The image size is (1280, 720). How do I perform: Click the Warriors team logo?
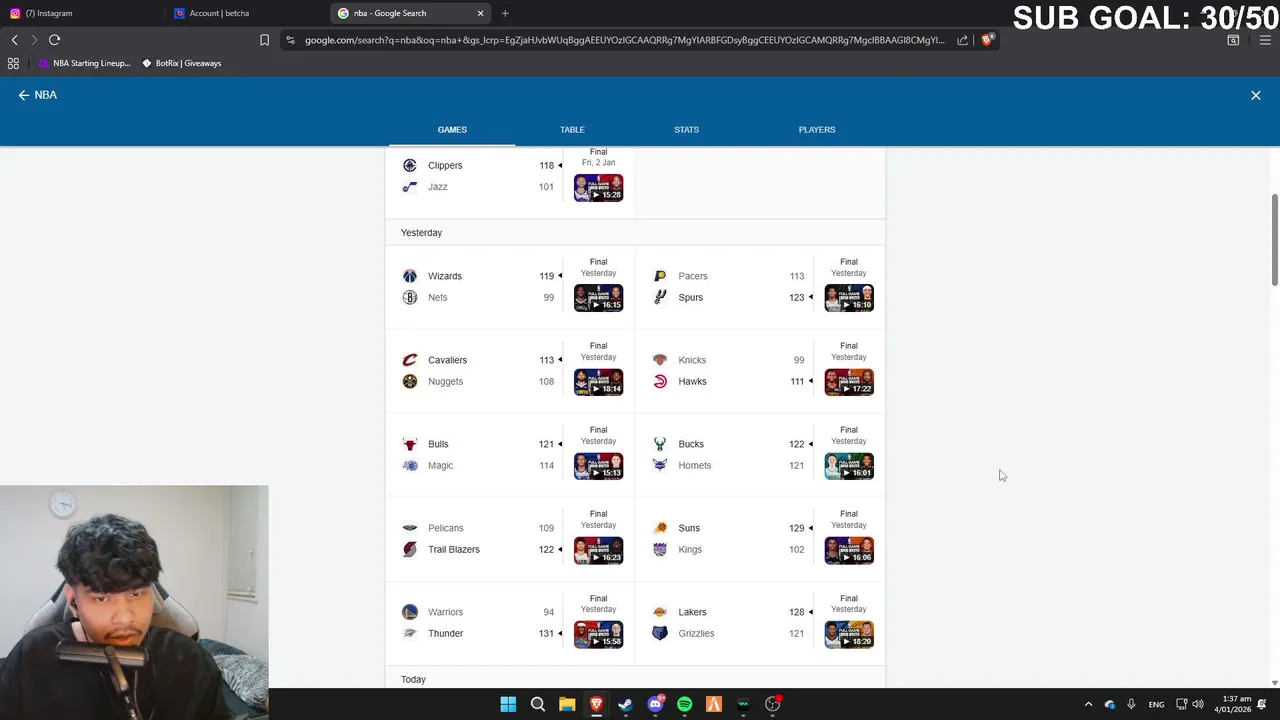point(409,612)
